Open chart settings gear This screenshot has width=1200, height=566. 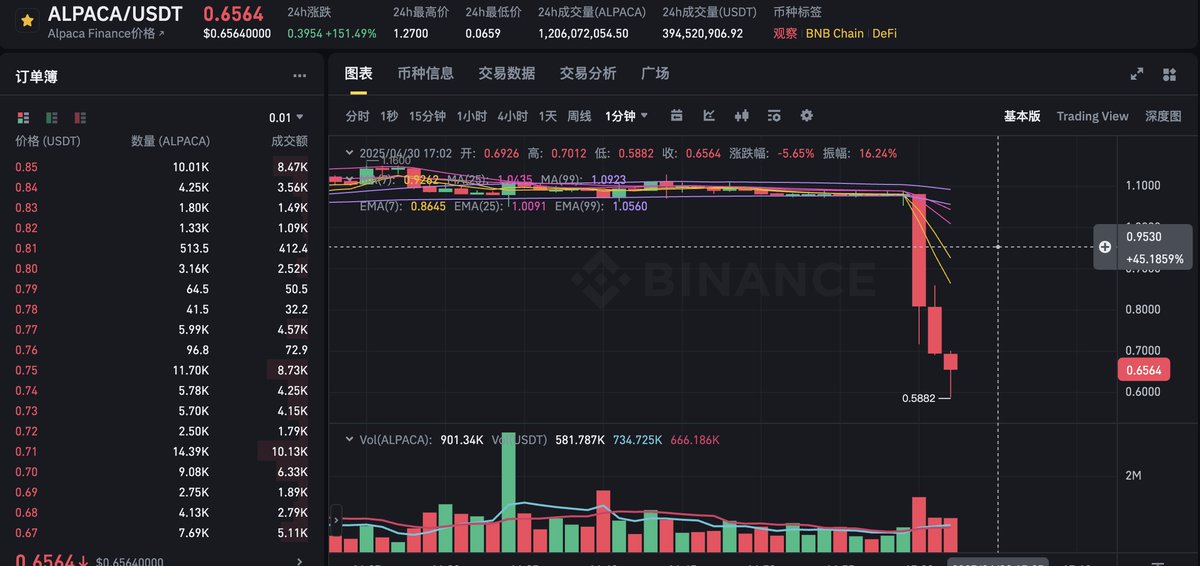(x=806, y=116)
